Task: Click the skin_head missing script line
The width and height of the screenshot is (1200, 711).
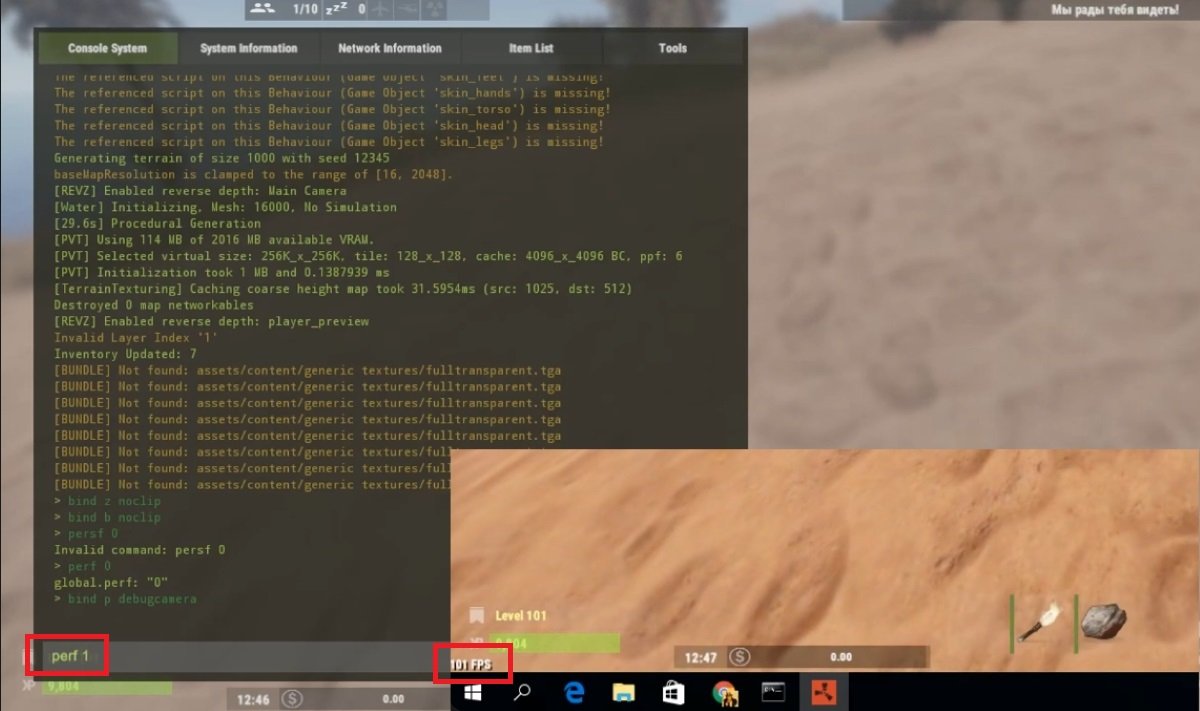Action: [327, 125]
